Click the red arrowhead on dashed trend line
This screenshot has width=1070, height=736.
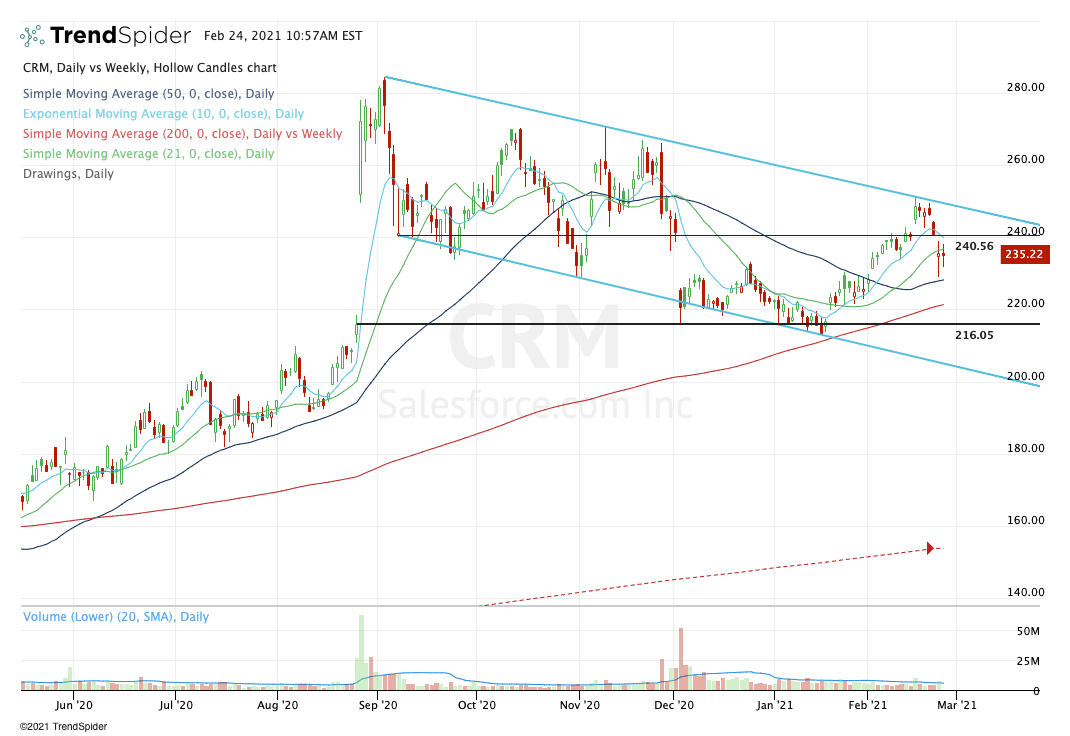(x=930, y=548)
